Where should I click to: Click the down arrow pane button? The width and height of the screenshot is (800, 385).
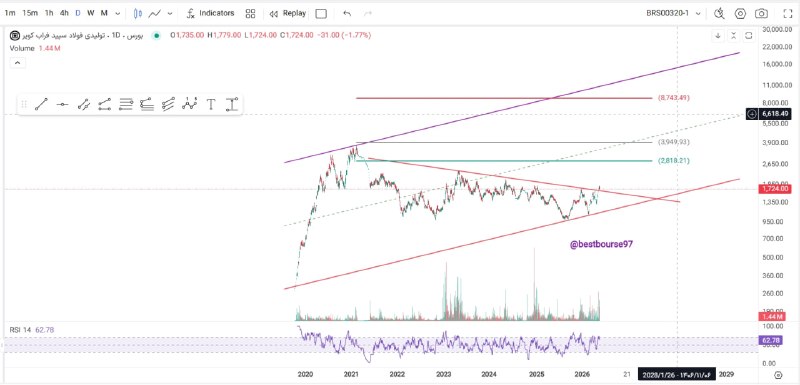coord(718,36)
